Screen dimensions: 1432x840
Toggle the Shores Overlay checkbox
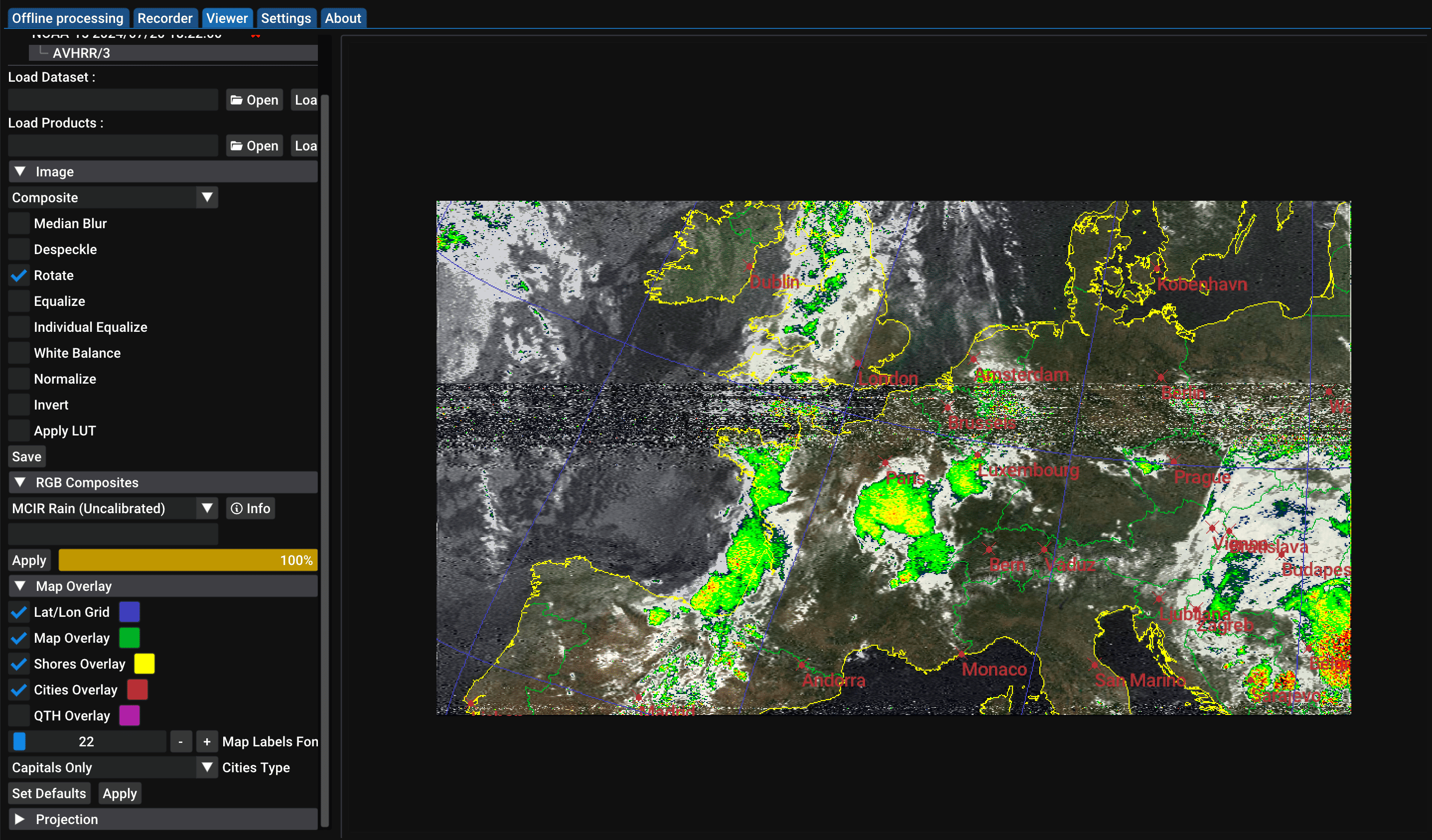click(x=18, y=663)
